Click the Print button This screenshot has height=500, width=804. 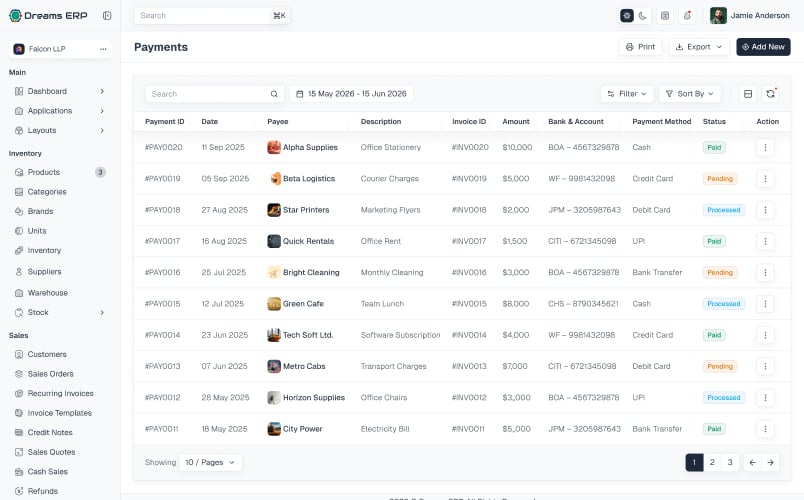tap(640, 47)
